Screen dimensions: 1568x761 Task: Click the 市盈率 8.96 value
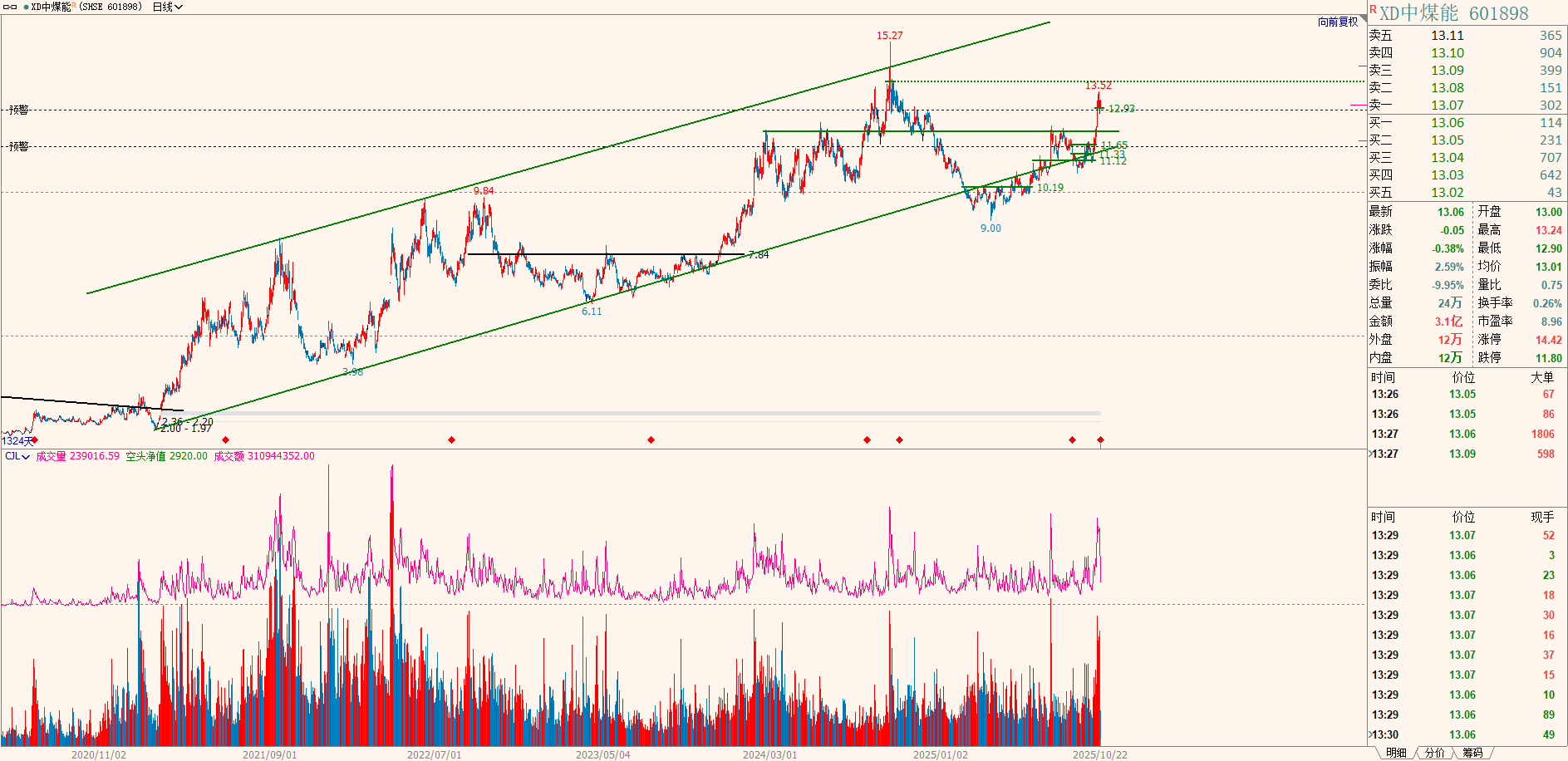(x=1552, y=322)
